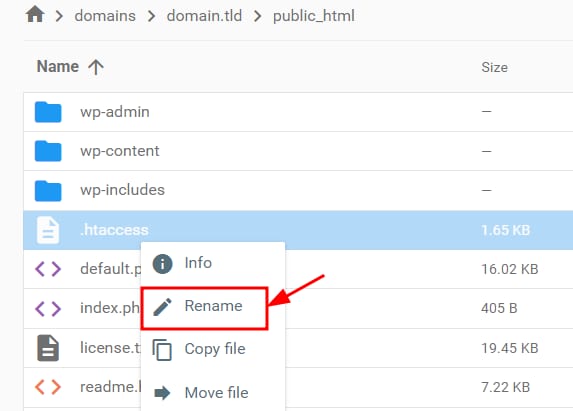Open the public_html breadcrumb
The image size is (573, 411).
pos(314,16)
